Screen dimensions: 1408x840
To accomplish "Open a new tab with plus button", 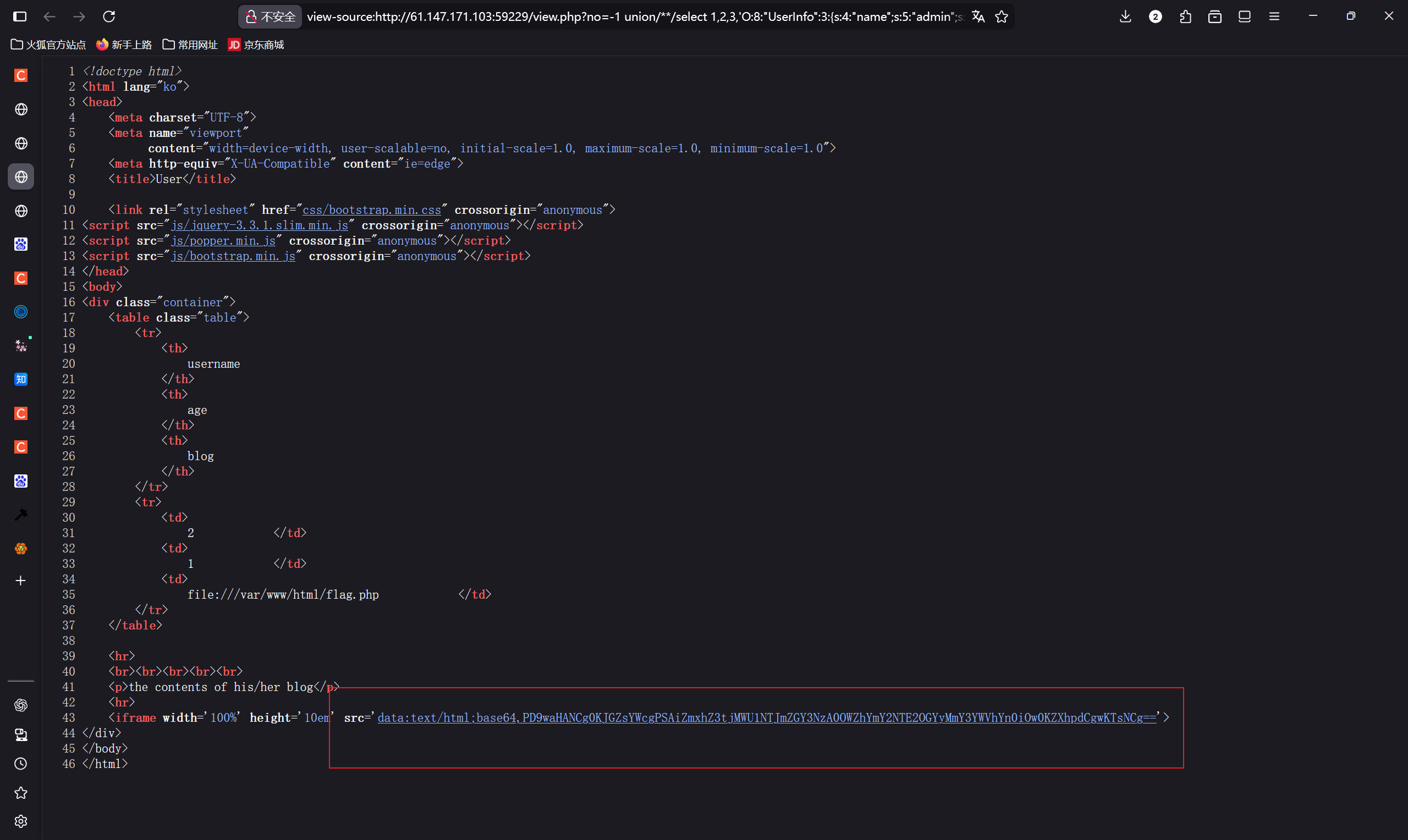I will click(21, 581).
